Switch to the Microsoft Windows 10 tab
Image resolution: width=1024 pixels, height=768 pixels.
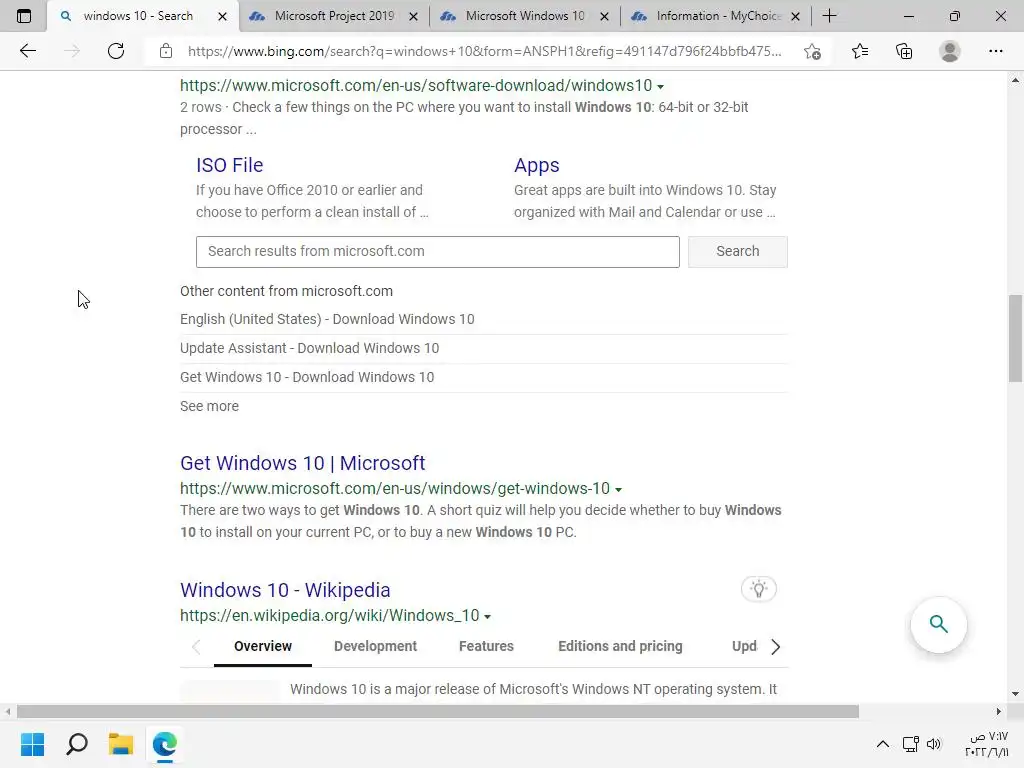coord(524,16)
